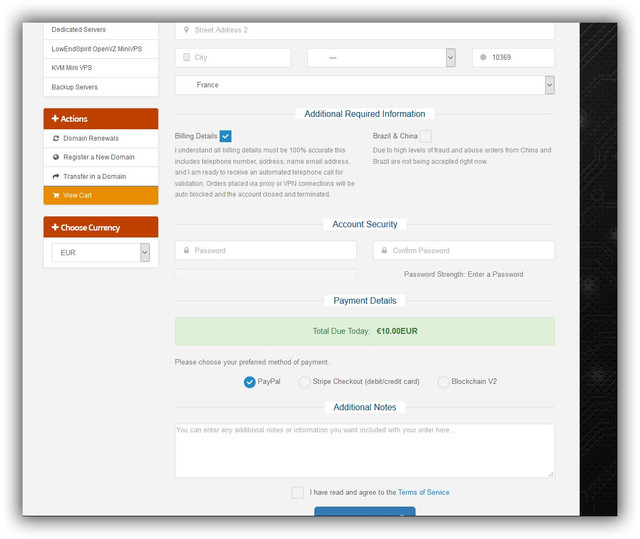Uncheck the Billing Details checkbox

(x=225, y=136)
